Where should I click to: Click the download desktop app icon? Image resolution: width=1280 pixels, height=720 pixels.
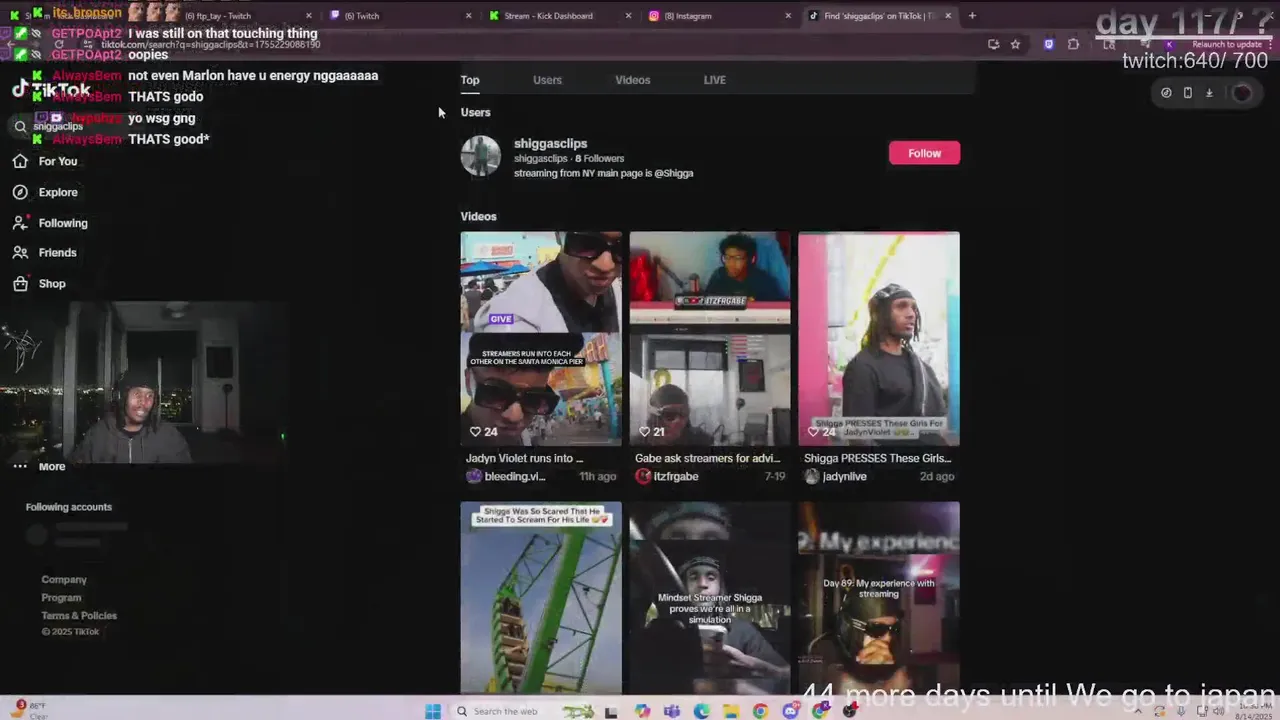tap(1209, 93)
